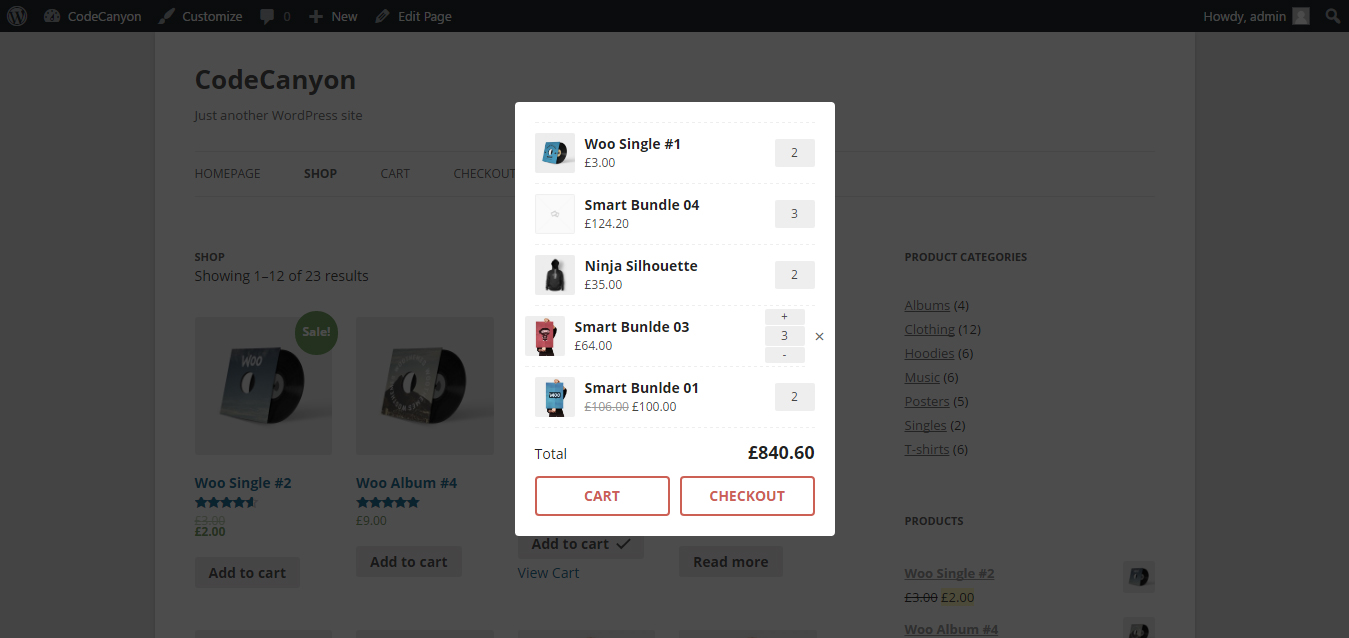The image size is (1349, 638).
Task: Click the admin avatar icon
Action: pyautogui.click(x=1300, y=16)
